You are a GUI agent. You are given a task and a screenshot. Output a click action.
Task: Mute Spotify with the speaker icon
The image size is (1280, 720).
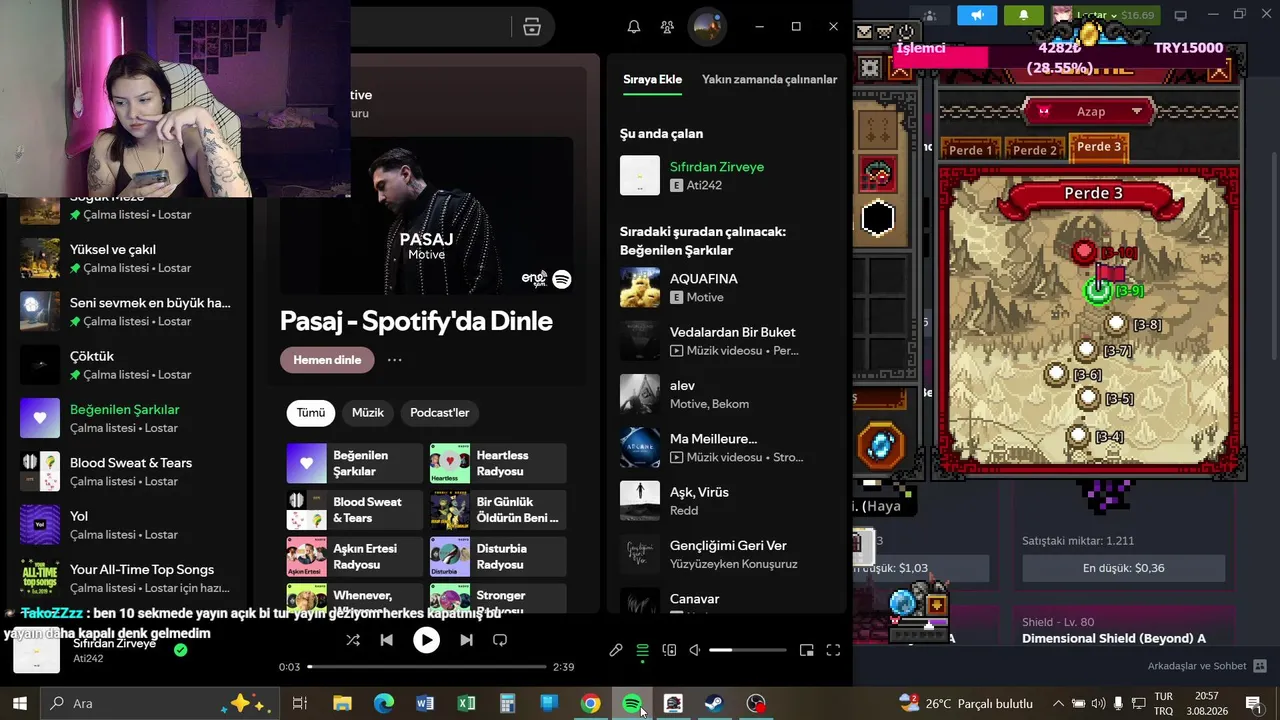[695, 650]
